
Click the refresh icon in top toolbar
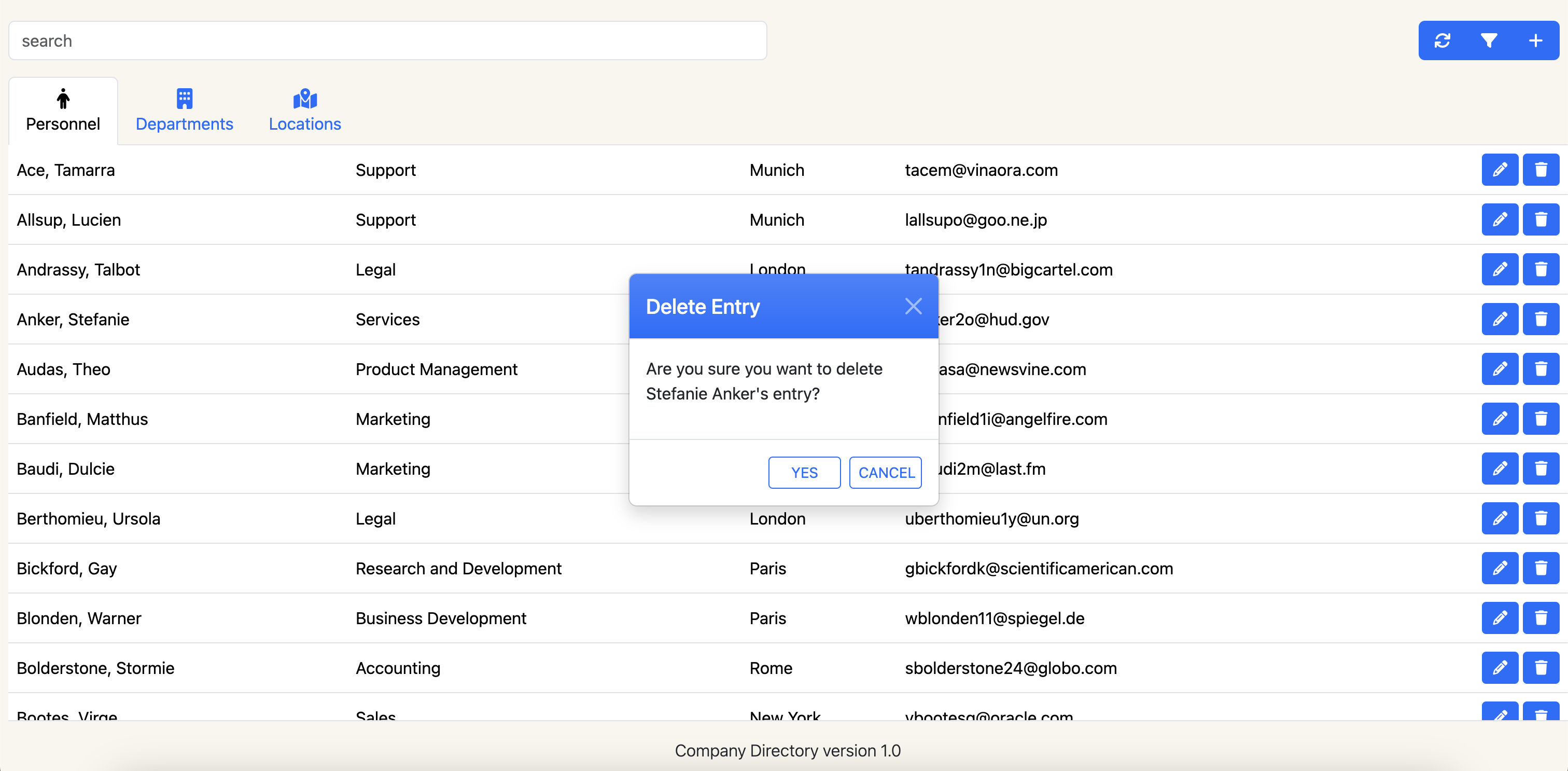(x=1441, y=41)
